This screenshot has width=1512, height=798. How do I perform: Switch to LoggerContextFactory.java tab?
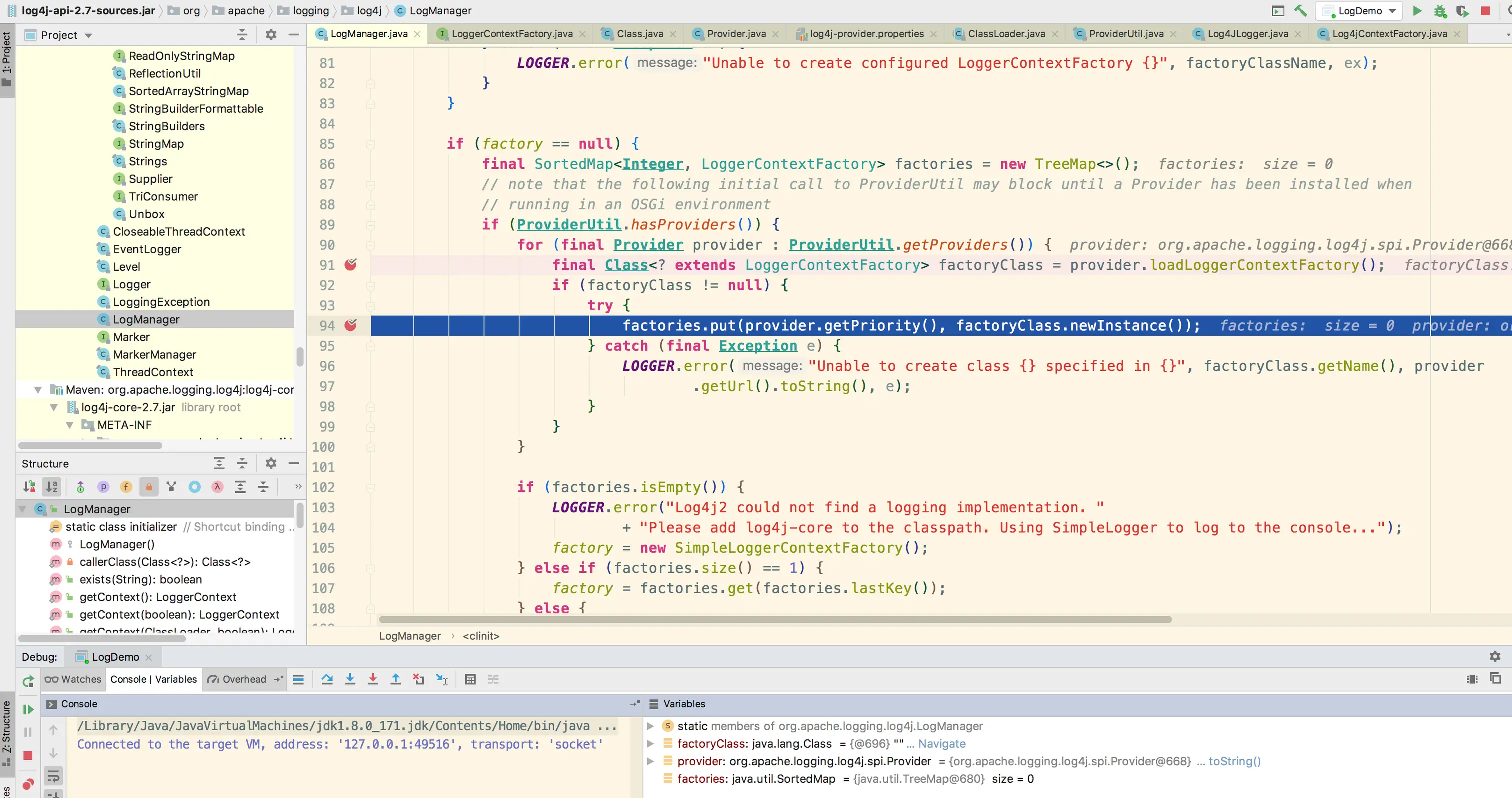(x=512, y=34)
